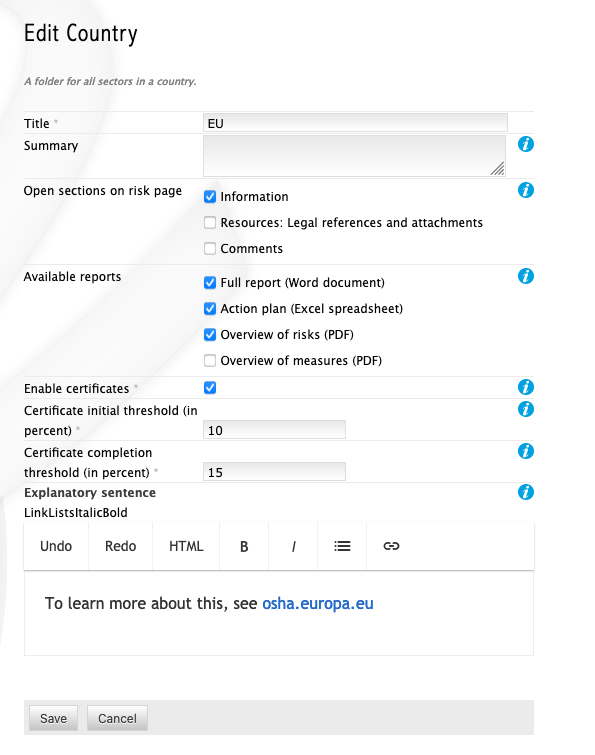Show info icon for Explanatory sentence
Screen dimensions: 595x755
[526, 493]
